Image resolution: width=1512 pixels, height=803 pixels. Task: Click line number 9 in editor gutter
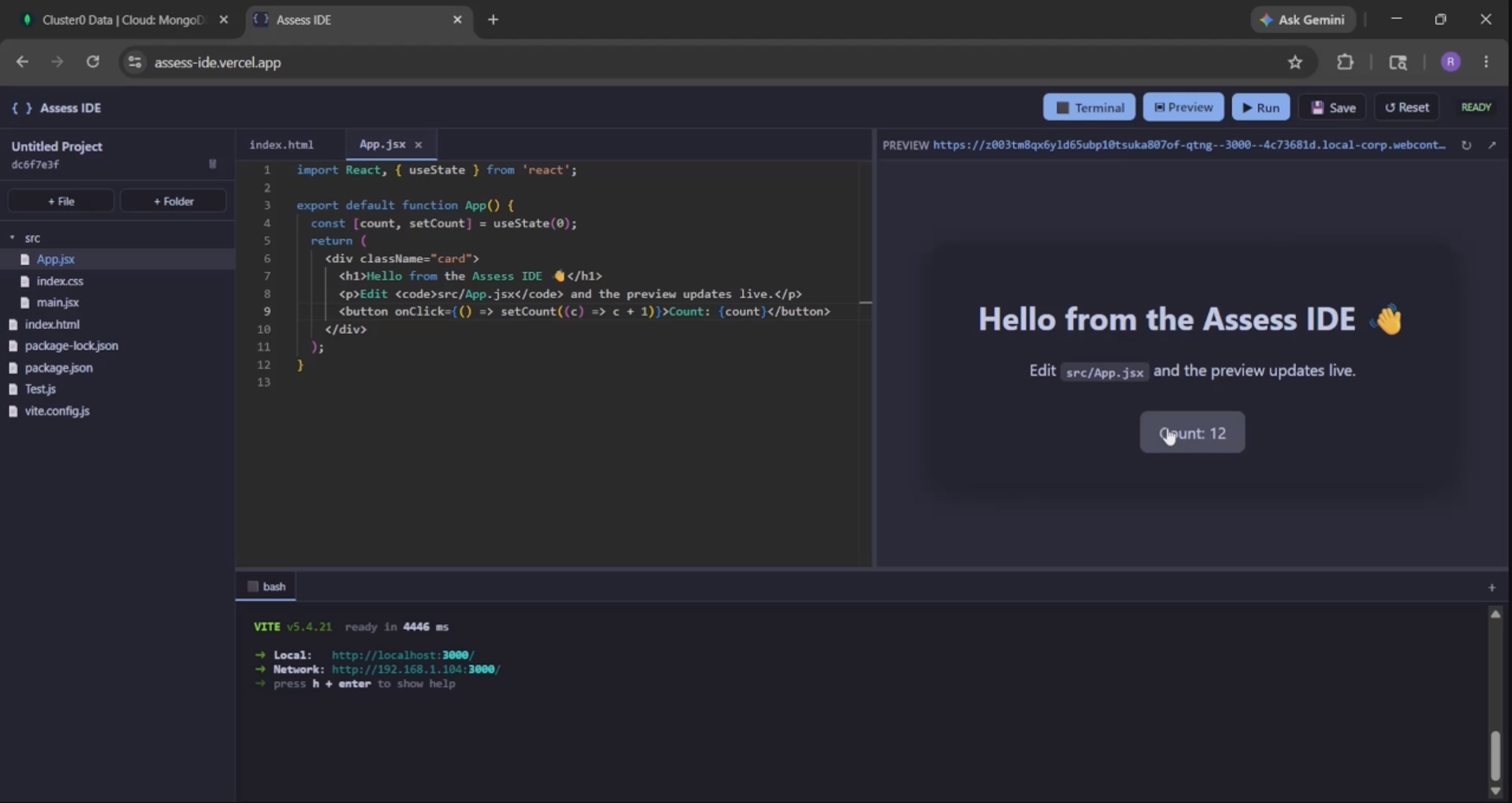[267, 312]
